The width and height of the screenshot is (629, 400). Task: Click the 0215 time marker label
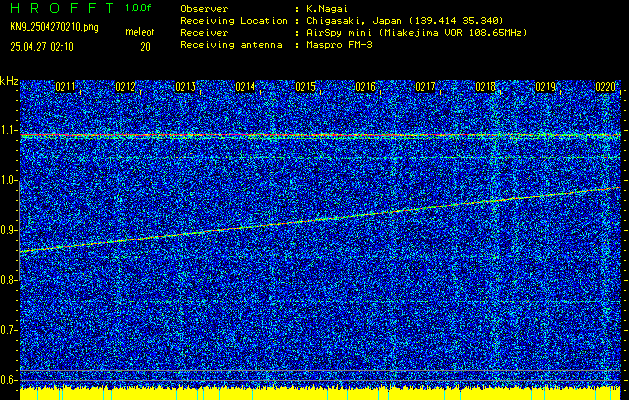tap(305, 87)
